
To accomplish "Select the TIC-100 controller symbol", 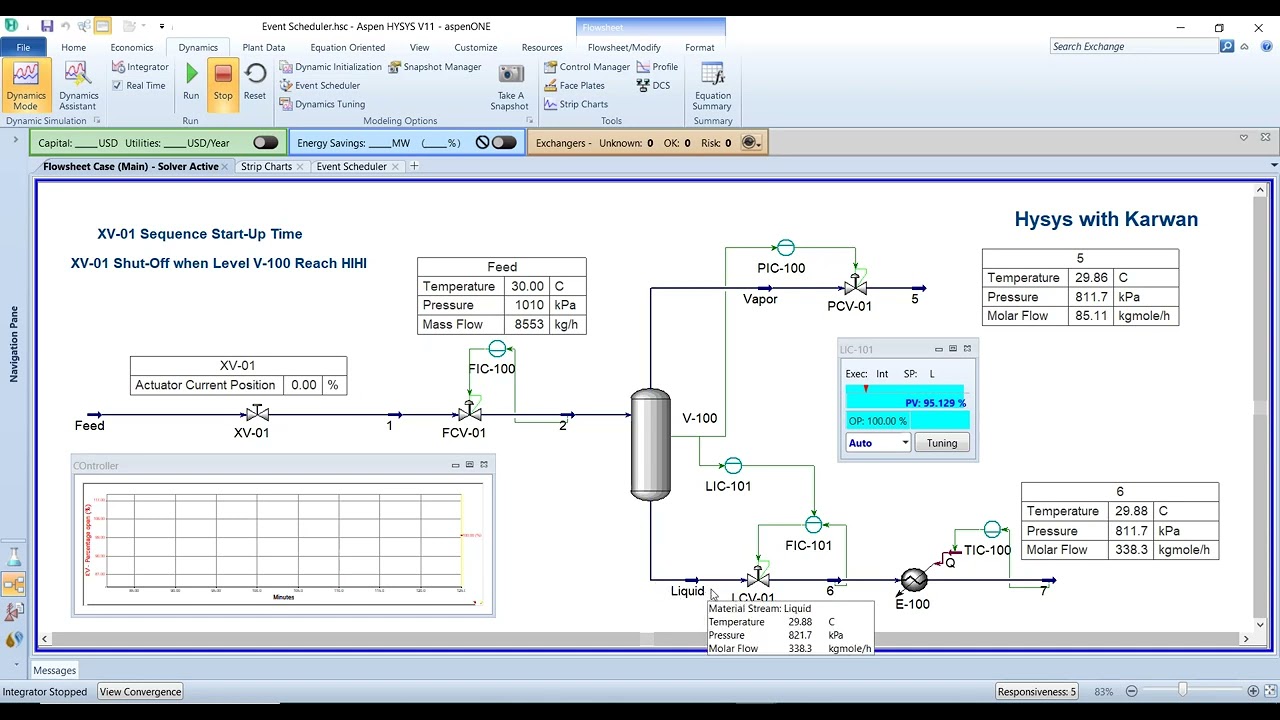I will [992, 529].
